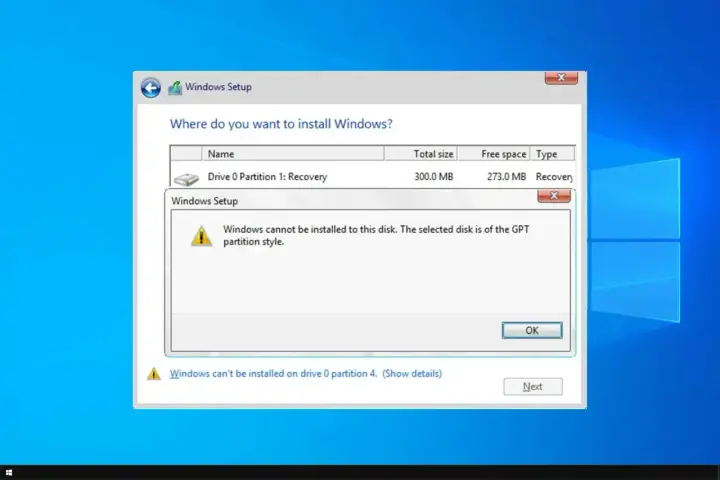The image size is (720, 480).
Task: Open the Show details link
Action: coord(412,373)
